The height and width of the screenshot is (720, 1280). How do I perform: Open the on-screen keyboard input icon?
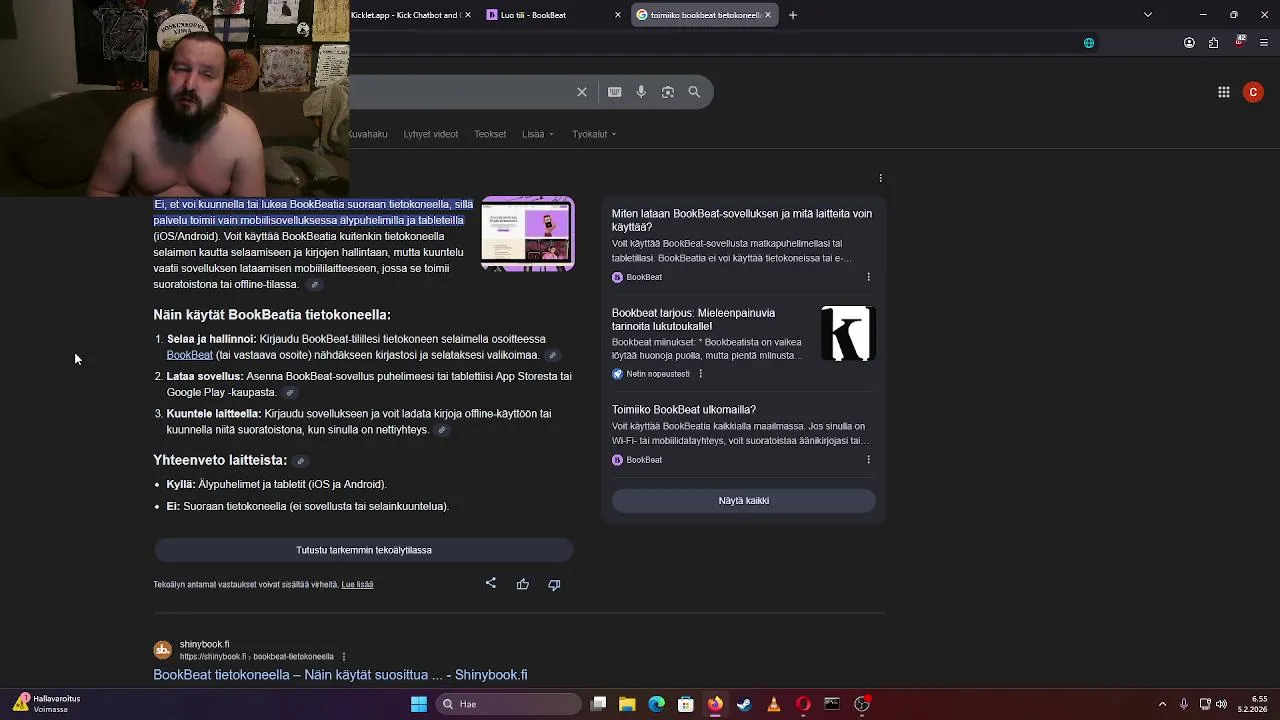coord(615,92)
